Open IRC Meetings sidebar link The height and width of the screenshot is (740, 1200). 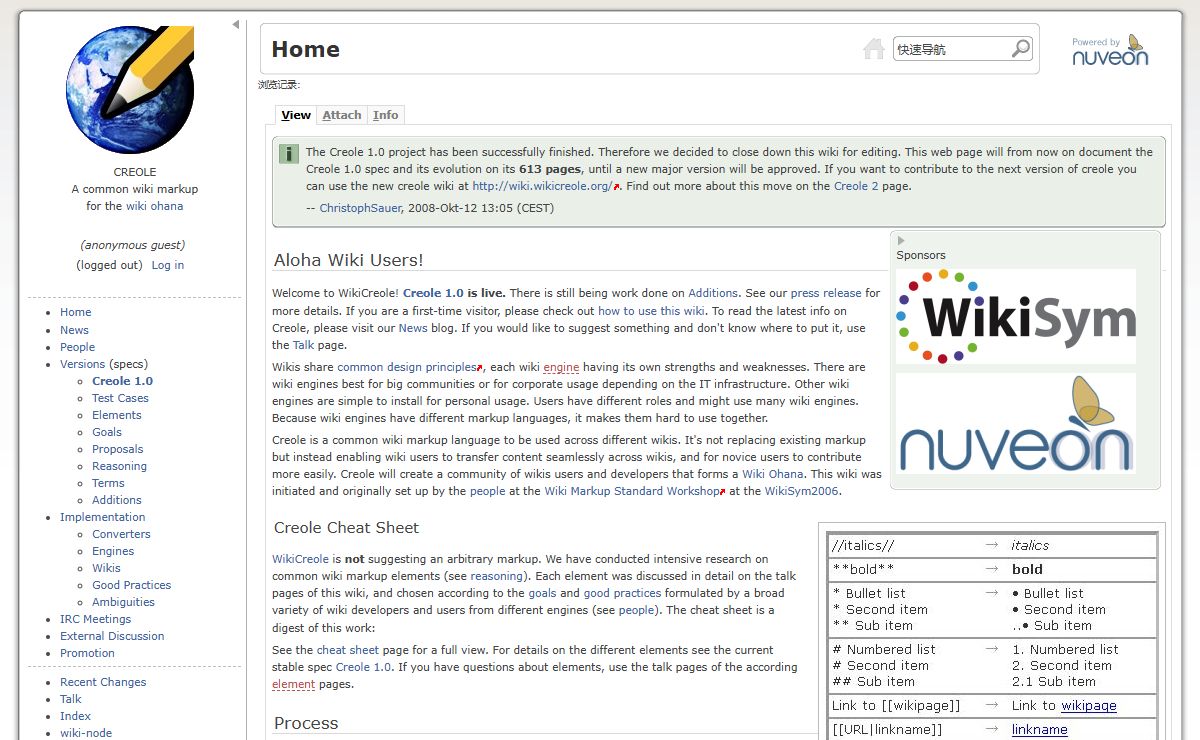point(95,619)
